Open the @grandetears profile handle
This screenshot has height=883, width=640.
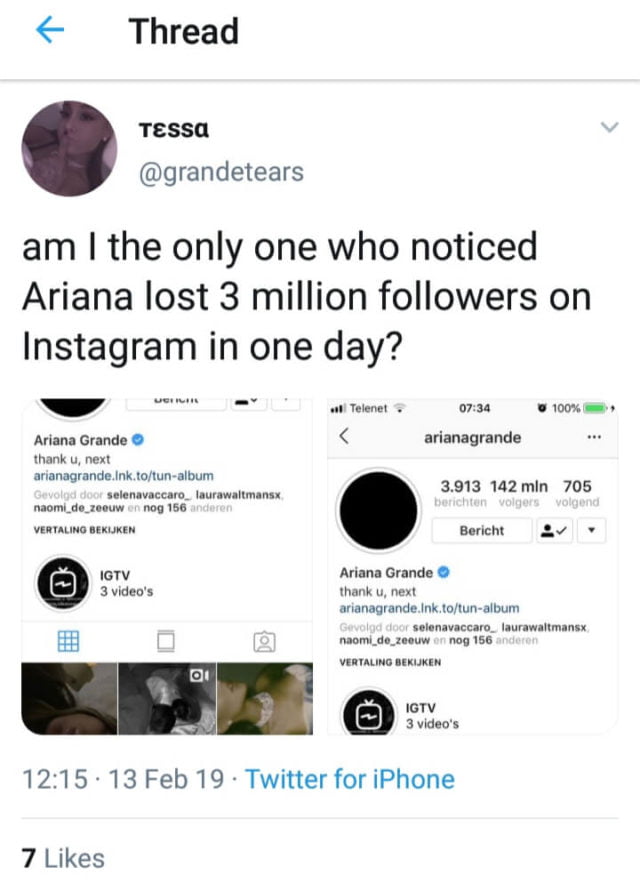[222, 172]
